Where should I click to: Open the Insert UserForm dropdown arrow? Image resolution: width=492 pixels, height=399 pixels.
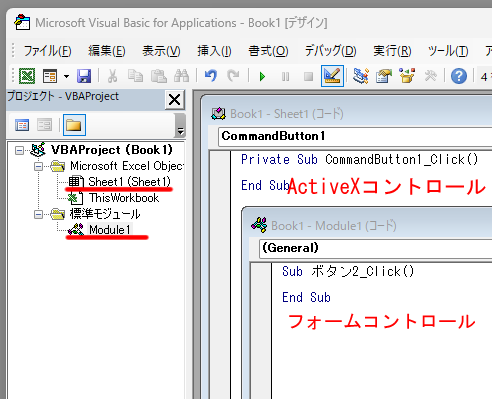pos(66,77)
